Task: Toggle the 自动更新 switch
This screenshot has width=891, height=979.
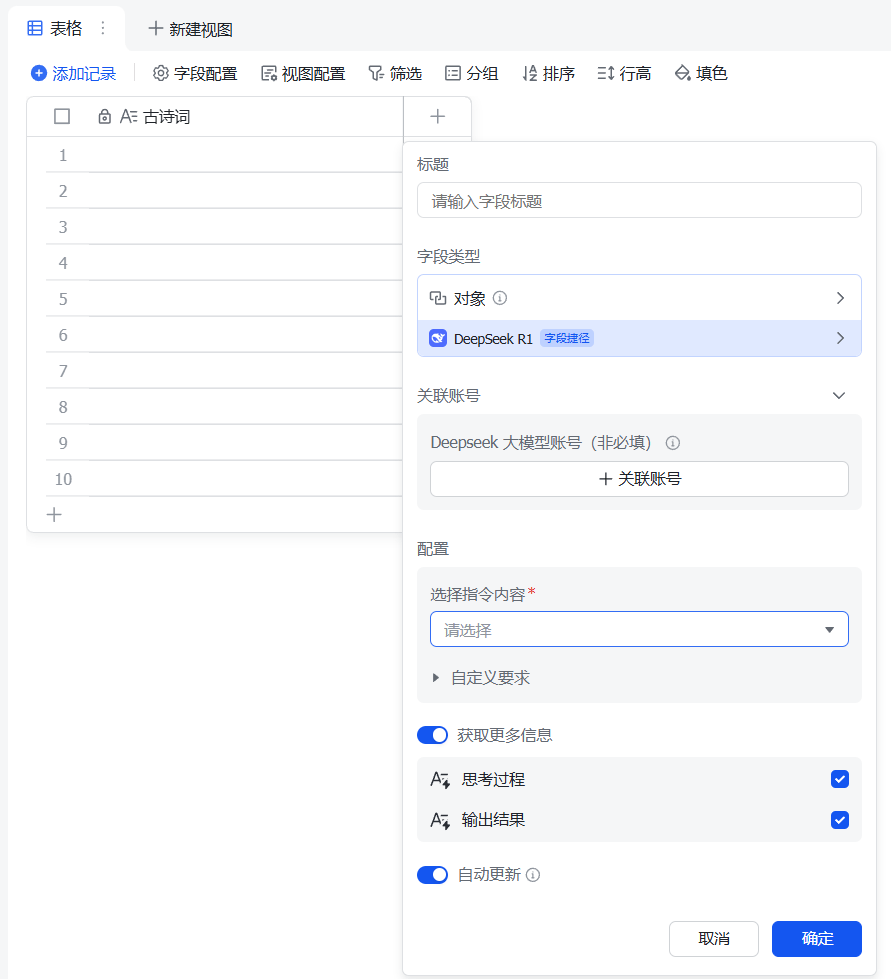Action: 433,875
